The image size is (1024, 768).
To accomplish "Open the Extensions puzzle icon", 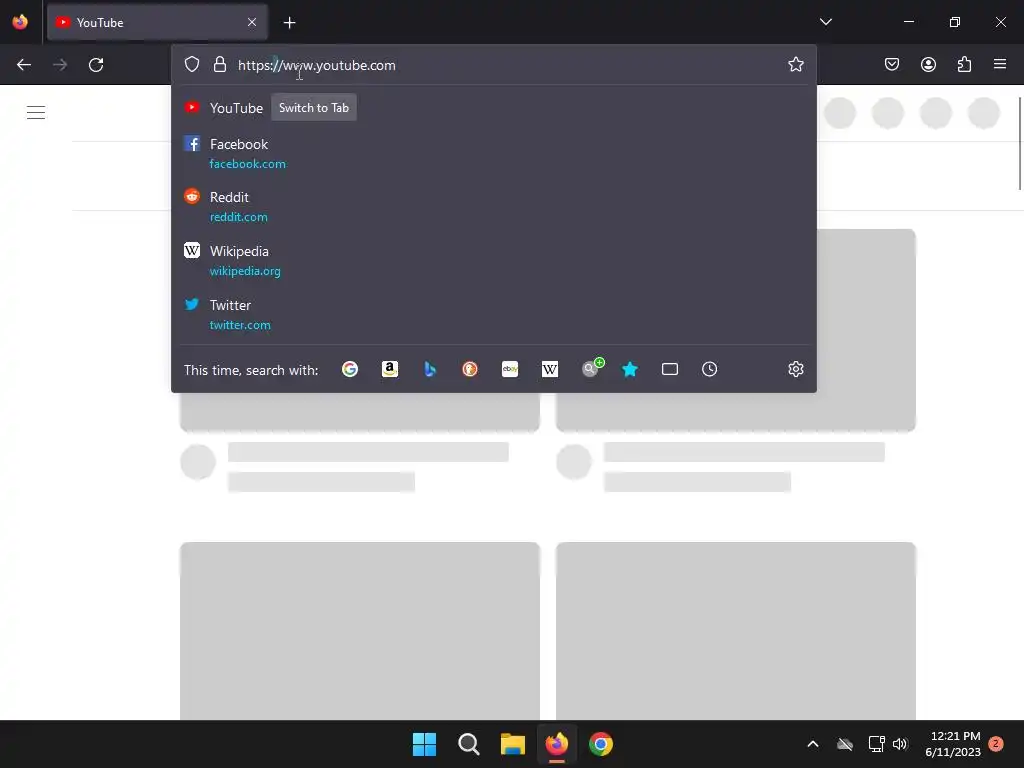I will point(964,64).
